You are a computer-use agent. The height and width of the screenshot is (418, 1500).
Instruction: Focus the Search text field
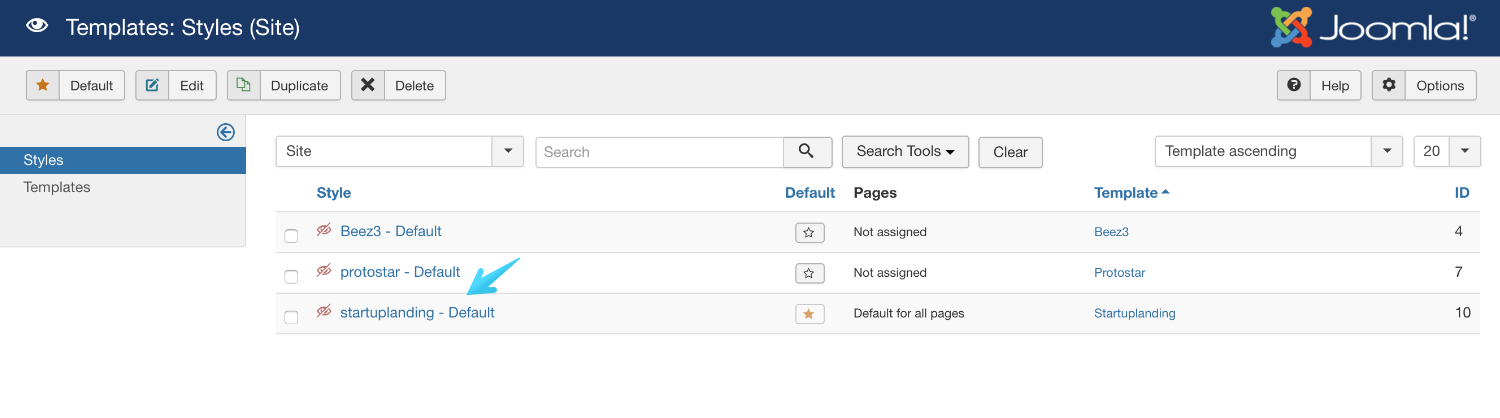tap(659, 152)
